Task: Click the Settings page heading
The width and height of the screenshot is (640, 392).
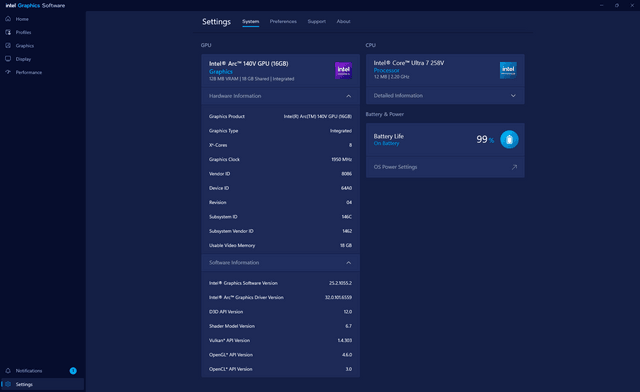Action: 216,22
